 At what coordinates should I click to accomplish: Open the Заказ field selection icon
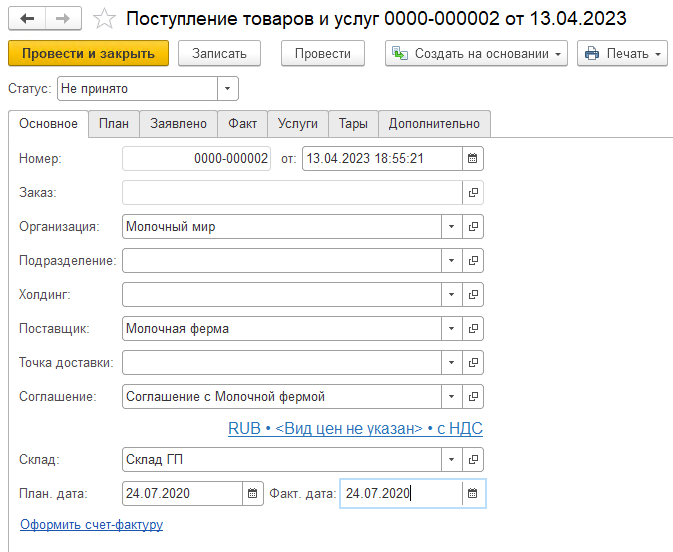pyautogui.click(x=474, y=192)
